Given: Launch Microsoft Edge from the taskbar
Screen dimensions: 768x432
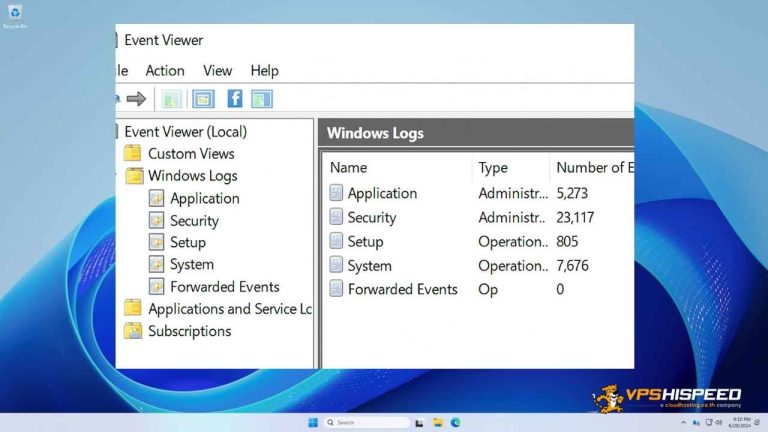Looking at the screenshot, I should (456, 422).
